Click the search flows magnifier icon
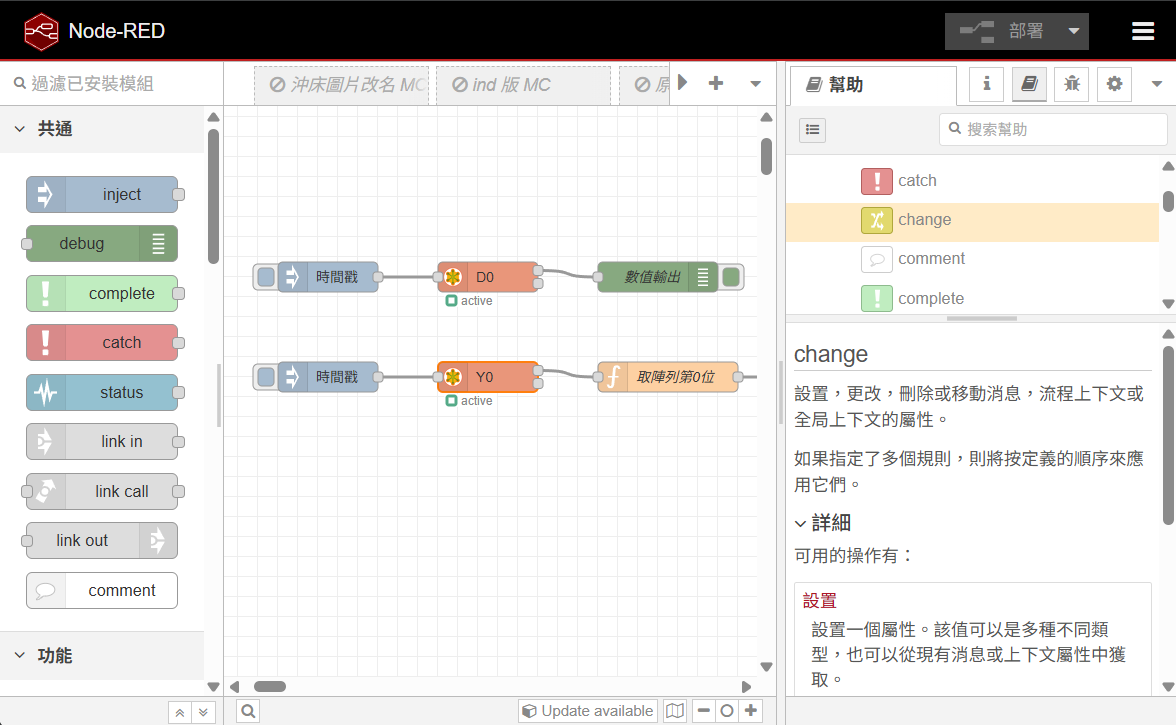This screenshot has height=725, width=1176. 248,711
